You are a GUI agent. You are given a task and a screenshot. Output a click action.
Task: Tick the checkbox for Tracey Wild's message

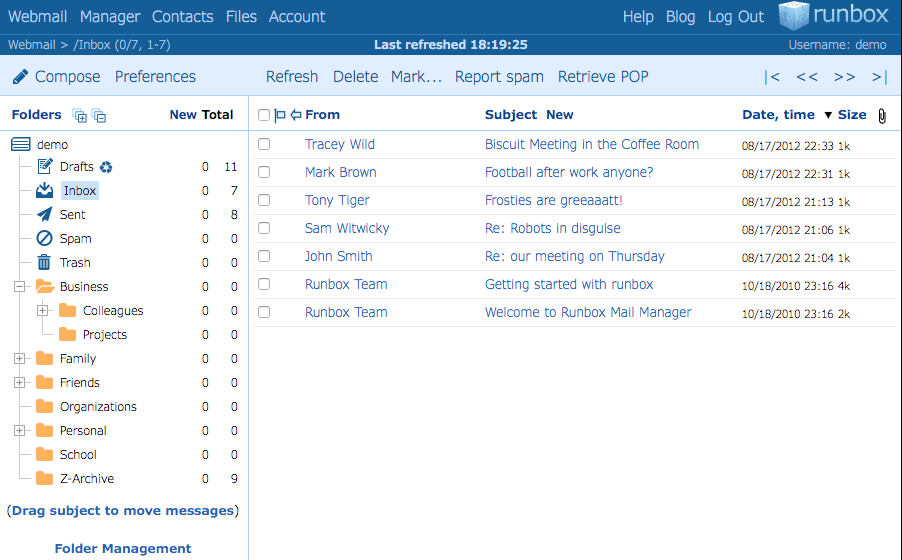coord(264,144)
